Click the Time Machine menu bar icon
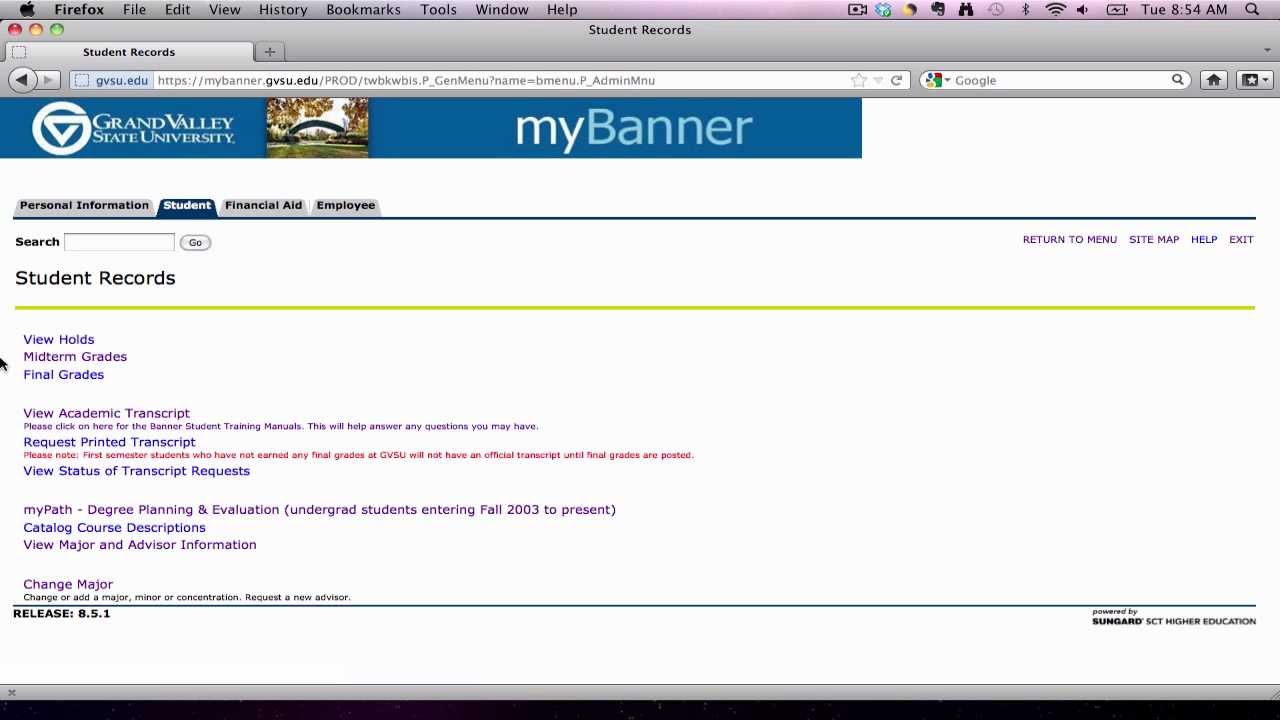The image size is (1280, 720). click(x=995, y=9)
